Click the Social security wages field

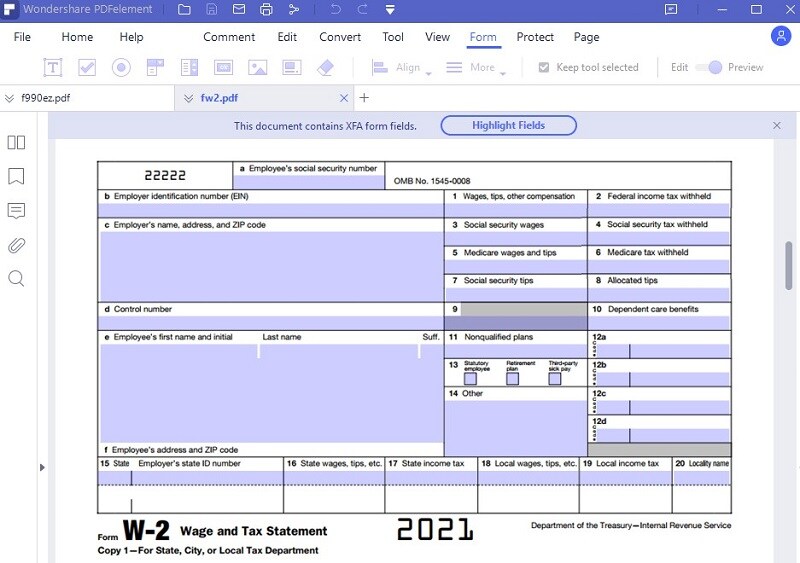(516, 238)
